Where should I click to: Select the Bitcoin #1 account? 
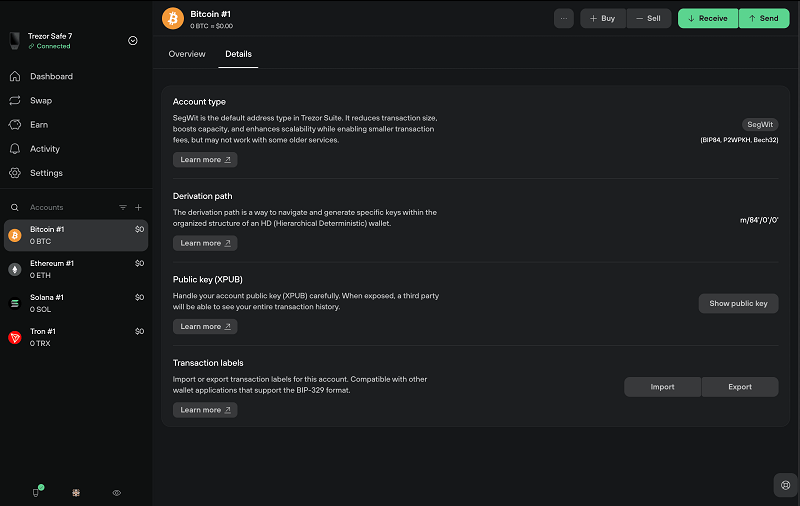click(76, 235)
